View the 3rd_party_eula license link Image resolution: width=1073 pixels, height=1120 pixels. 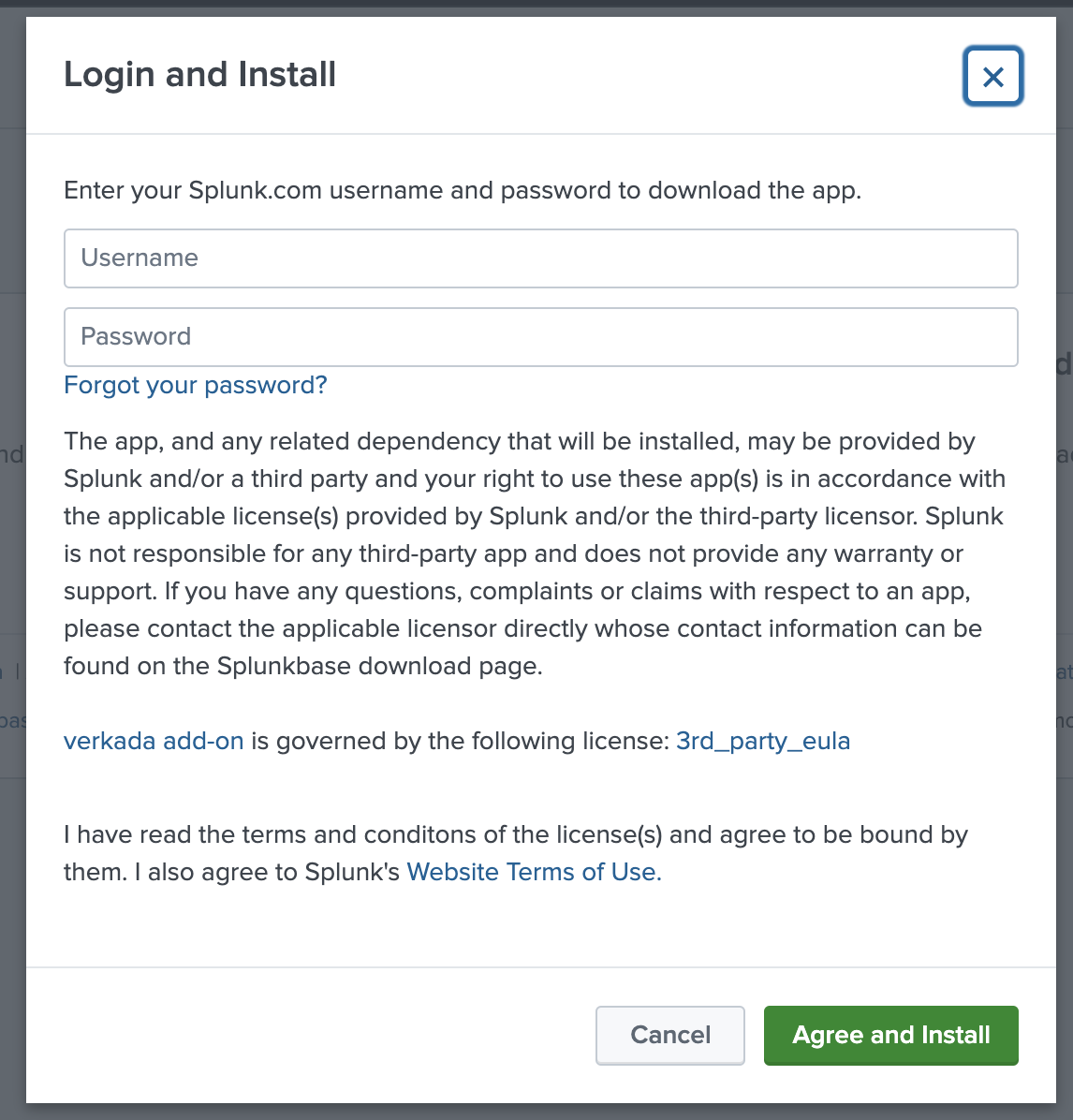[x=762, y=741]
